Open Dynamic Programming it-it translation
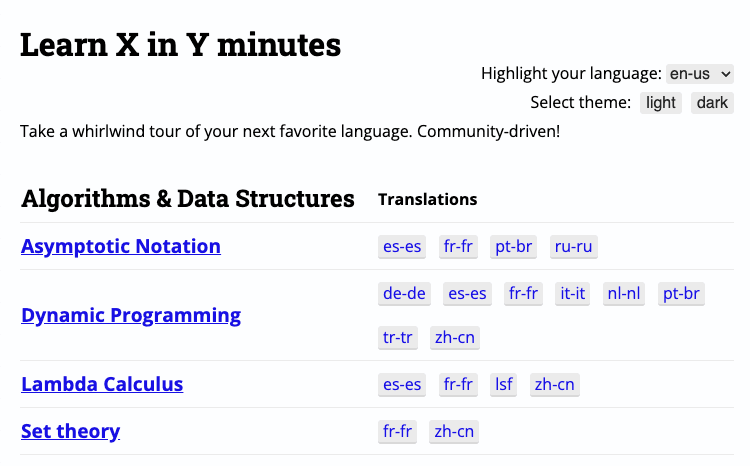The height and width of the screenshot is (466, 750). (573, 294)
